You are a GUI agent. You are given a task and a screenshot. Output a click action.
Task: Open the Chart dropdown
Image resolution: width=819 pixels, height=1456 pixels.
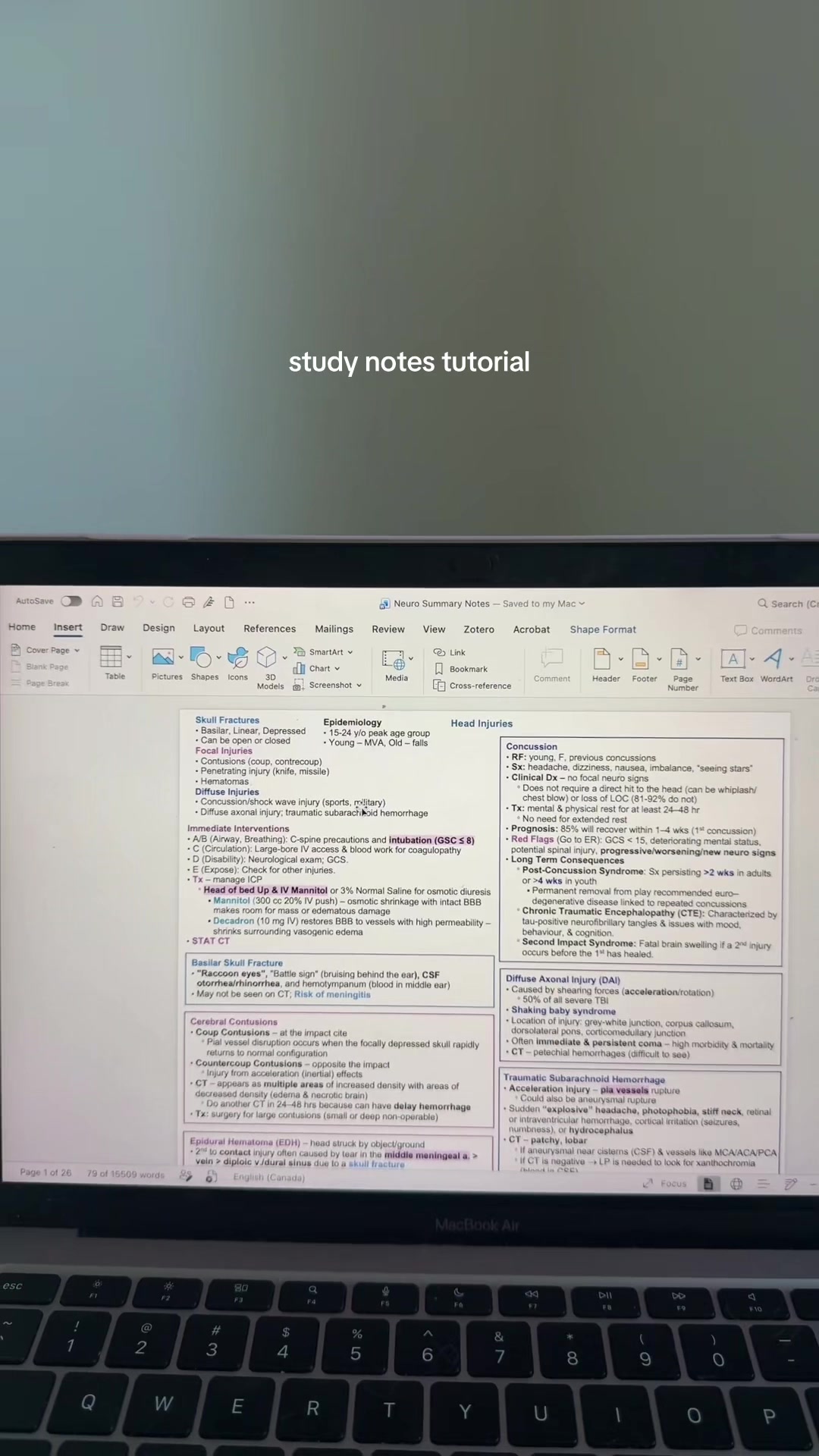coord(316,668)
